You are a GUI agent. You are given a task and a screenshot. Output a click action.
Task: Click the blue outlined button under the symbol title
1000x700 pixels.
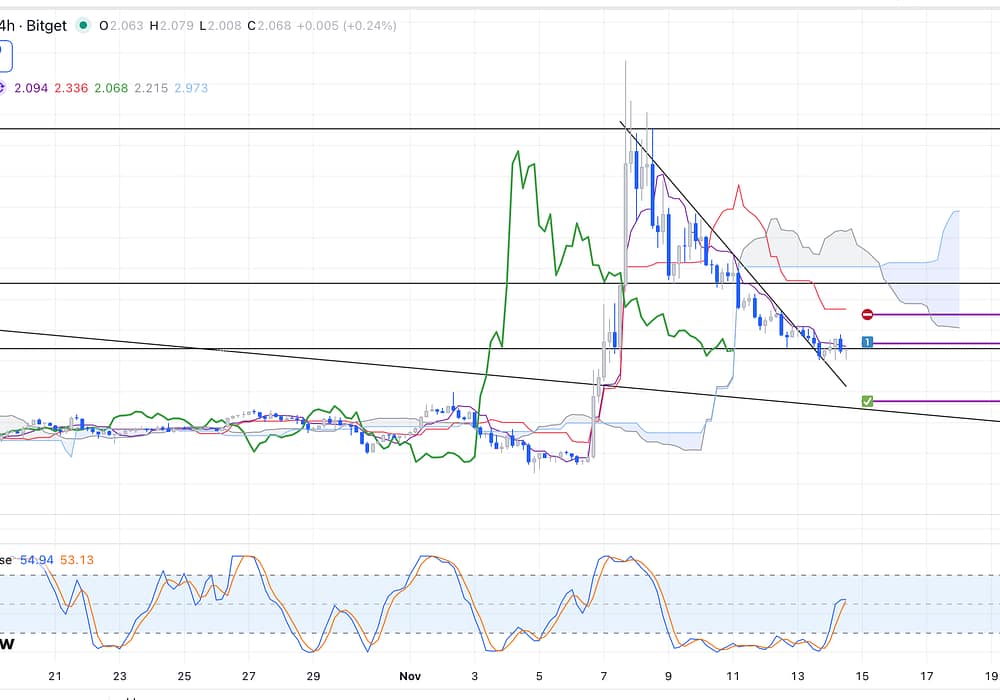[5, 56]
